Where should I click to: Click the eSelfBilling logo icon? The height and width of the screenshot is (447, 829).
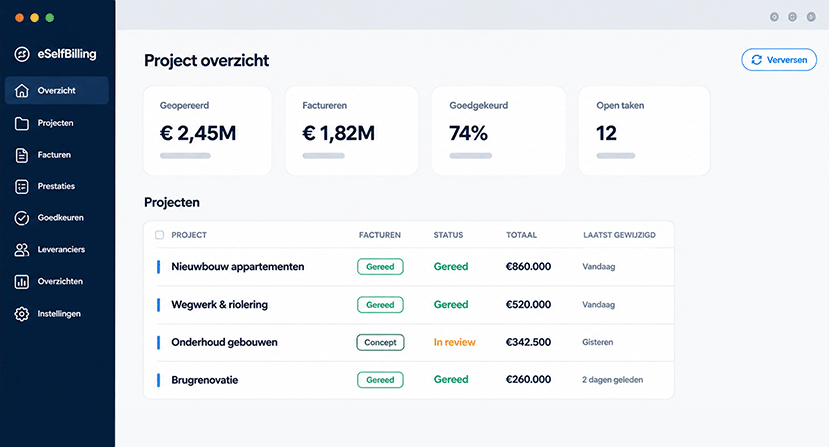click(22, 54)
